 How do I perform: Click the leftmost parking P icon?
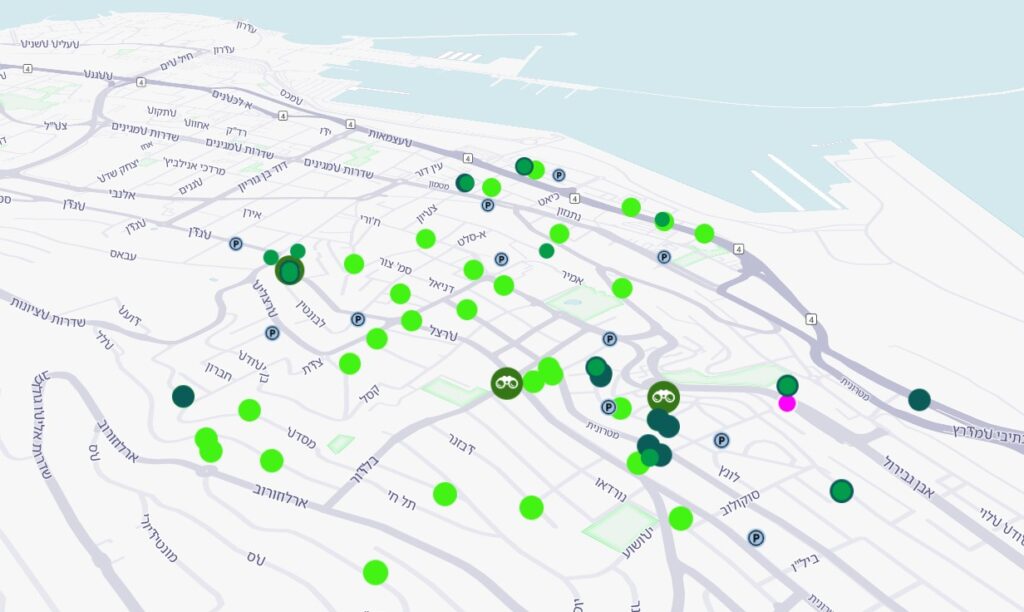[x=236, y=244]
